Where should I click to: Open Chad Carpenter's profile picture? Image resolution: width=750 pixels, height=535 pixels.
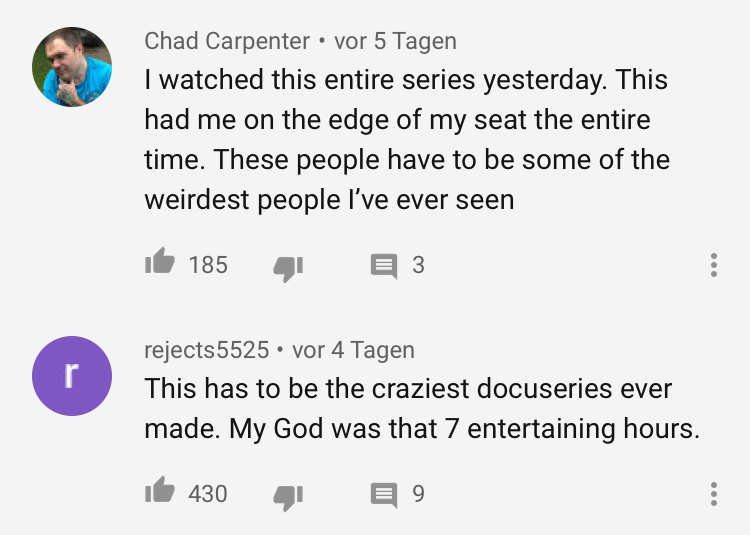(72, 66)
